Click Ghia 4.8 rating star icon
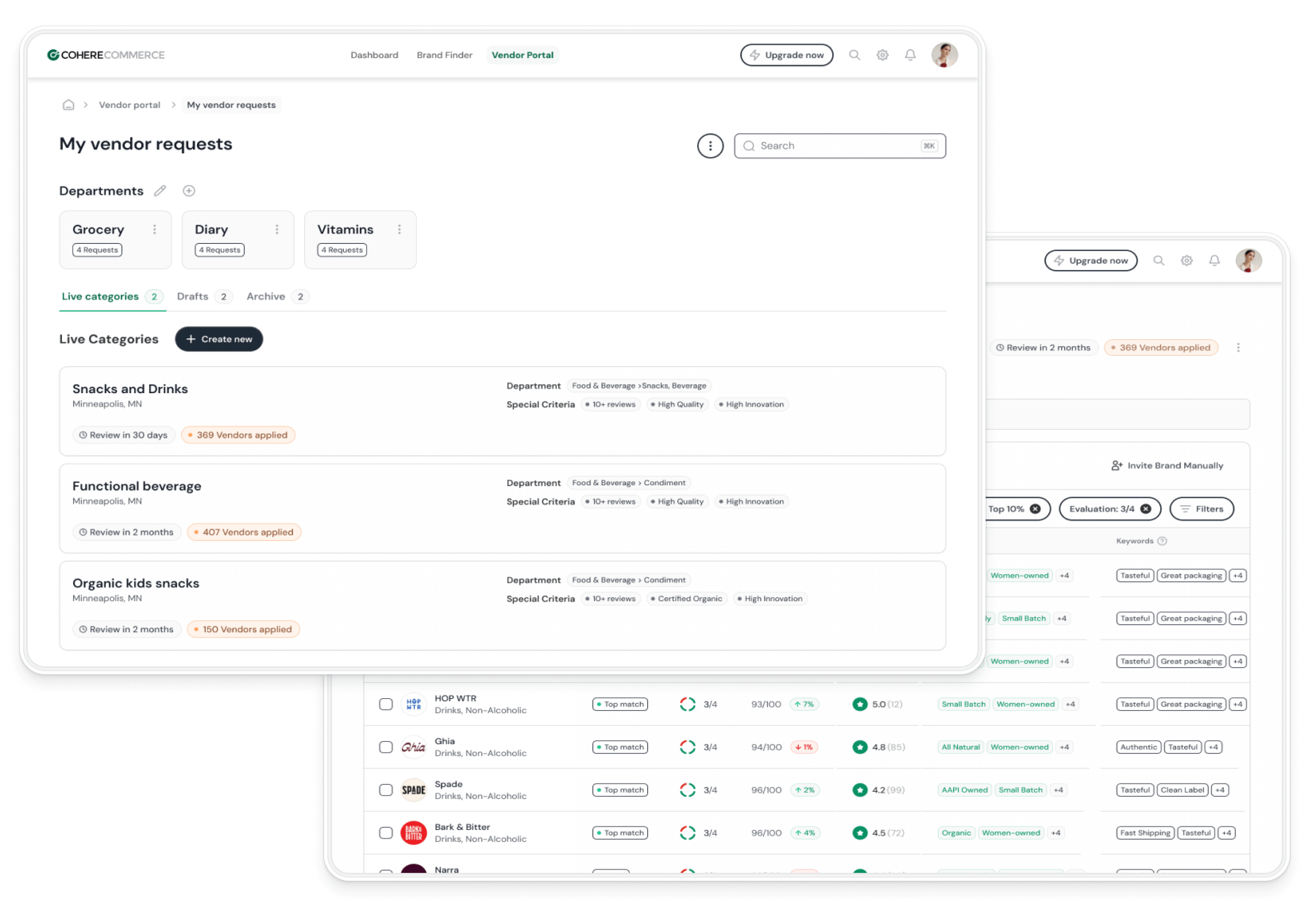1316x915 pixels. point(860,747)
